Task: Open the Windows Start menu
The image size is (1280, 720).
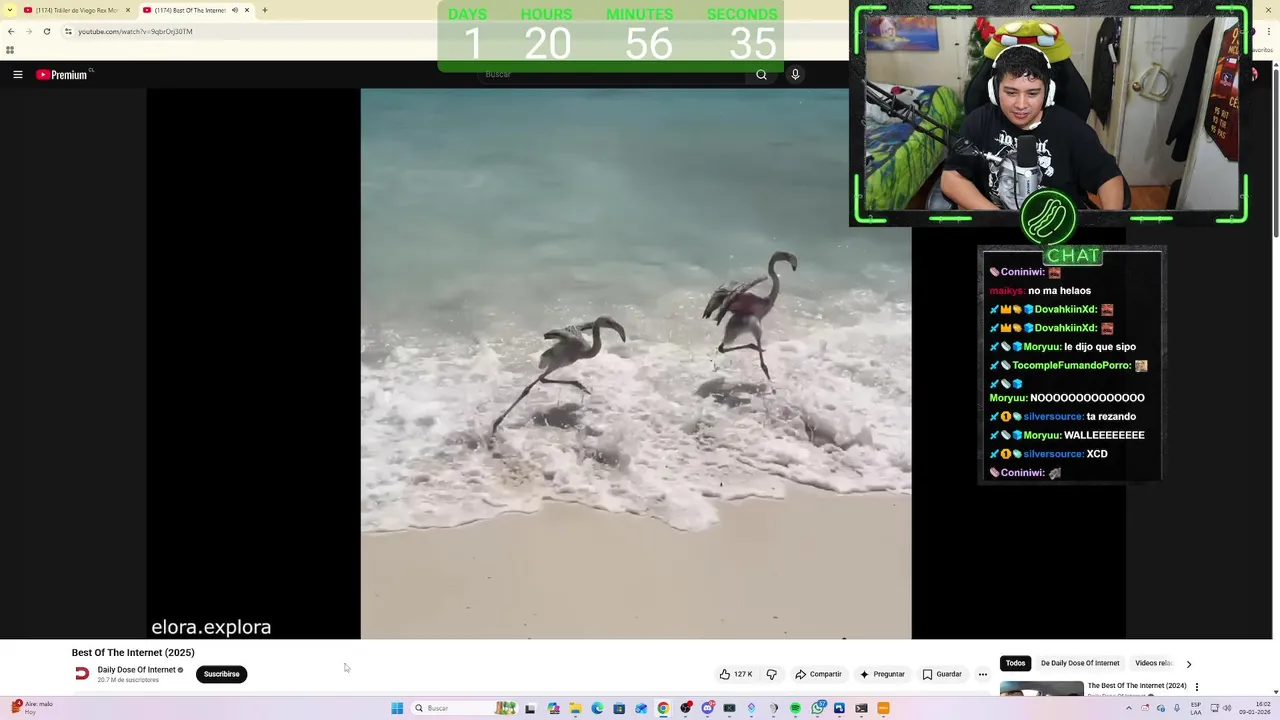Action: (397, 708)
